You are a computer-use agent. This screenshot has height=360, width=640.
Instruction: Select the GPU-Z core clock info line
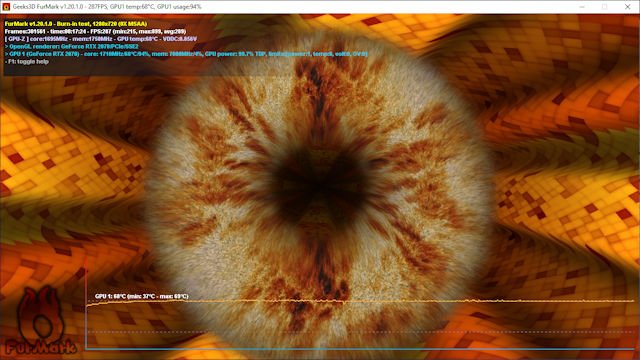(101, 39)
